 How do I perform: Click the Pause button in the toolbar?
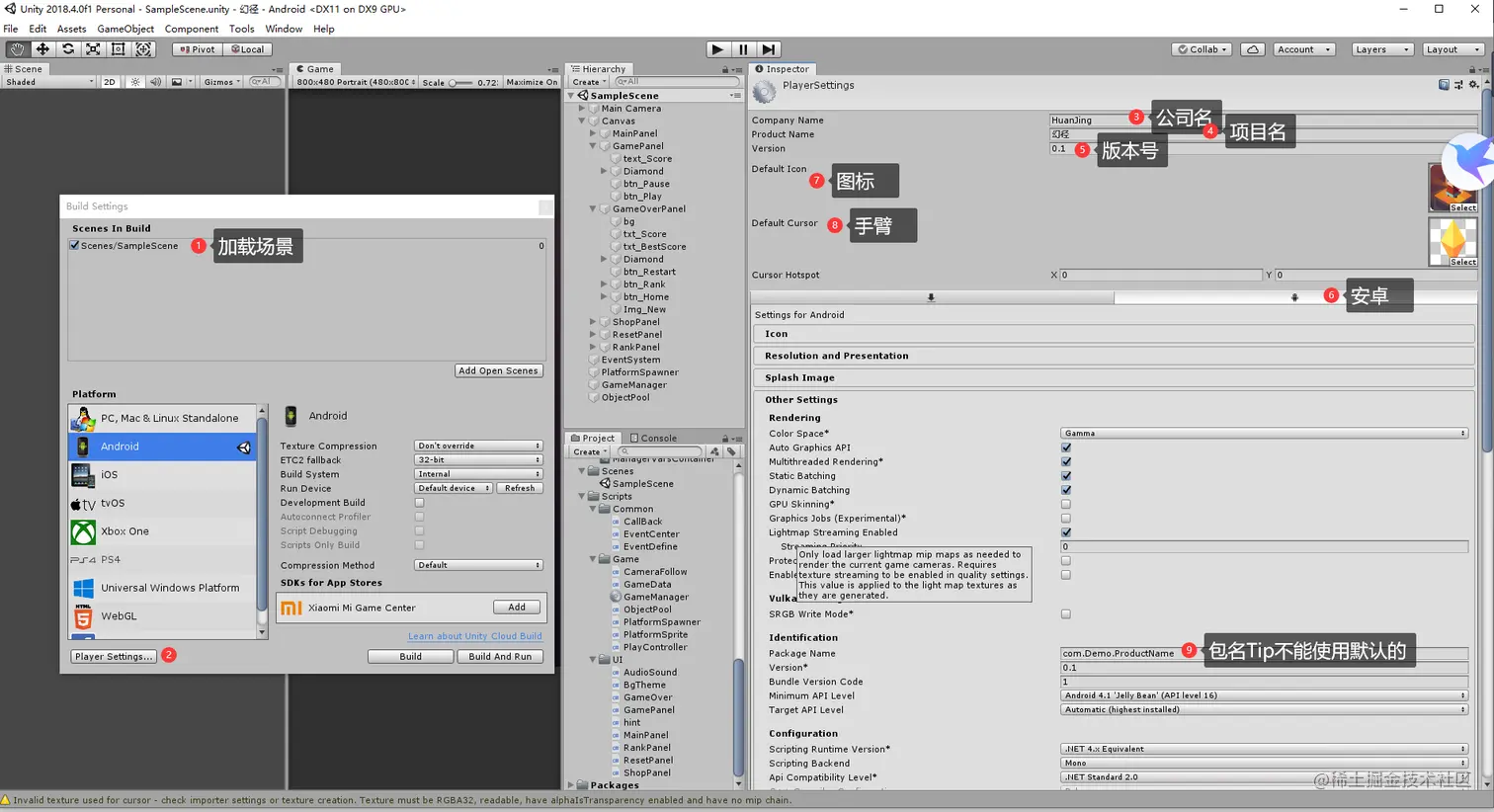(x=744, y=49)
